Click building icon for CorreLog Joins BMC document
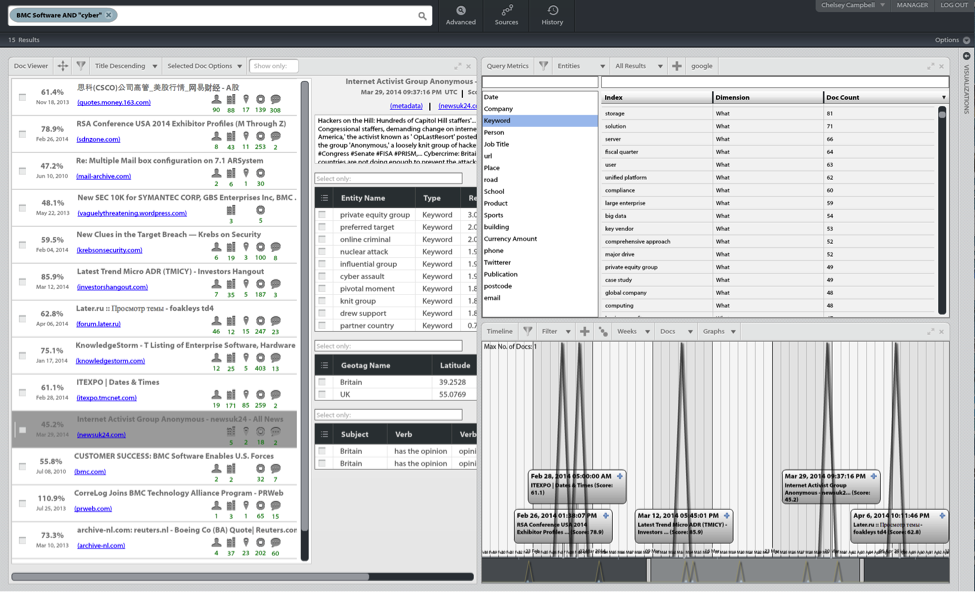Image resolution: width=975 pixels, height=592 pixels. [231, 505]
